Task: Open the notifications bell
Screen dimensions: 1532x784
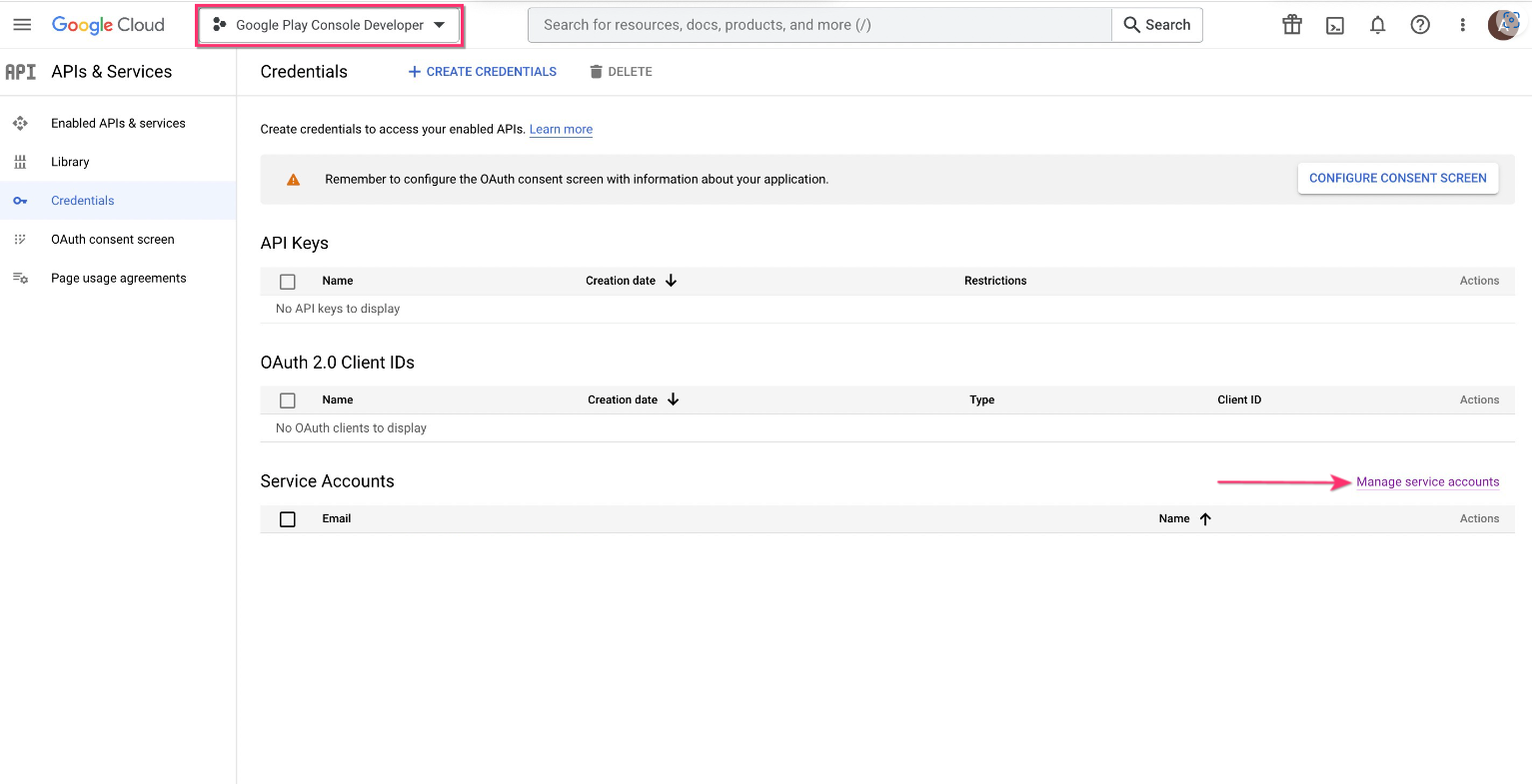Action: (x=1377, y=25)
